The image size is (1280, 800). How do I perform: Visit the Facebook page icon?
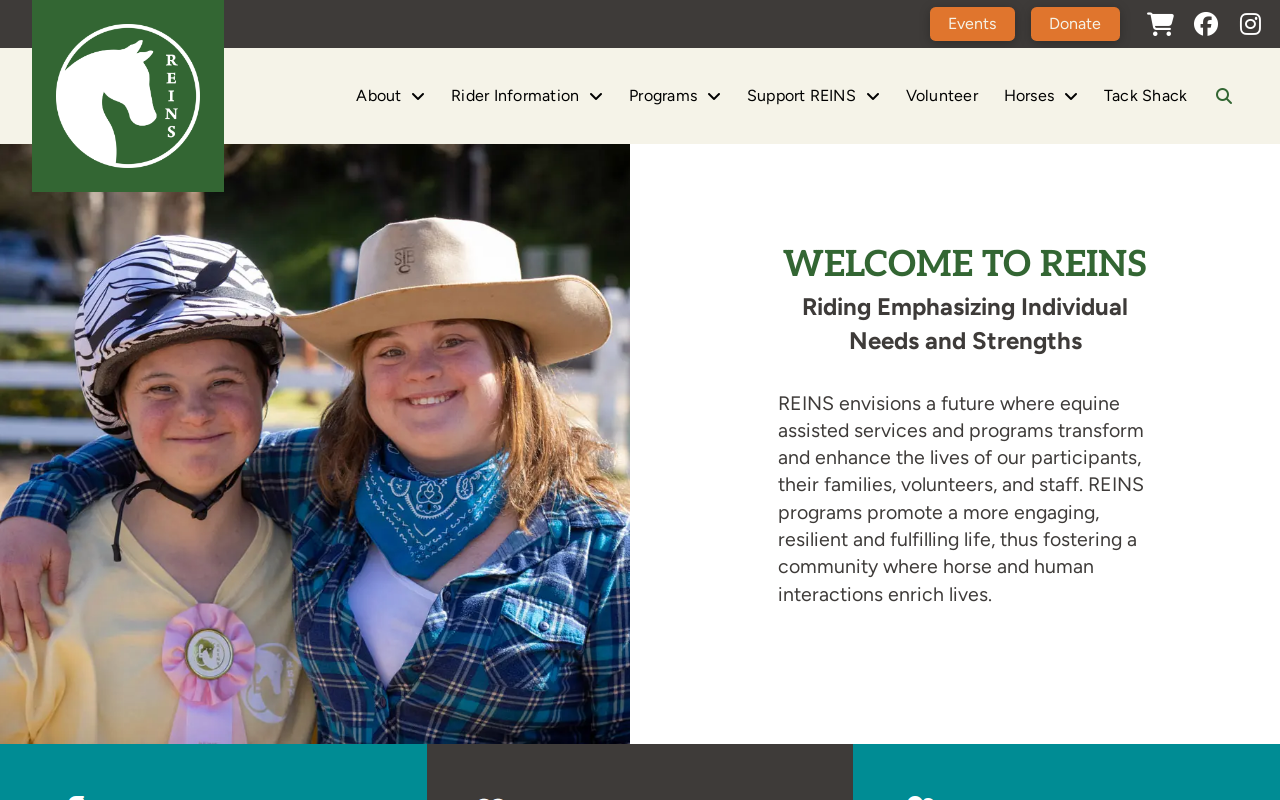[x=1206, y=24]
